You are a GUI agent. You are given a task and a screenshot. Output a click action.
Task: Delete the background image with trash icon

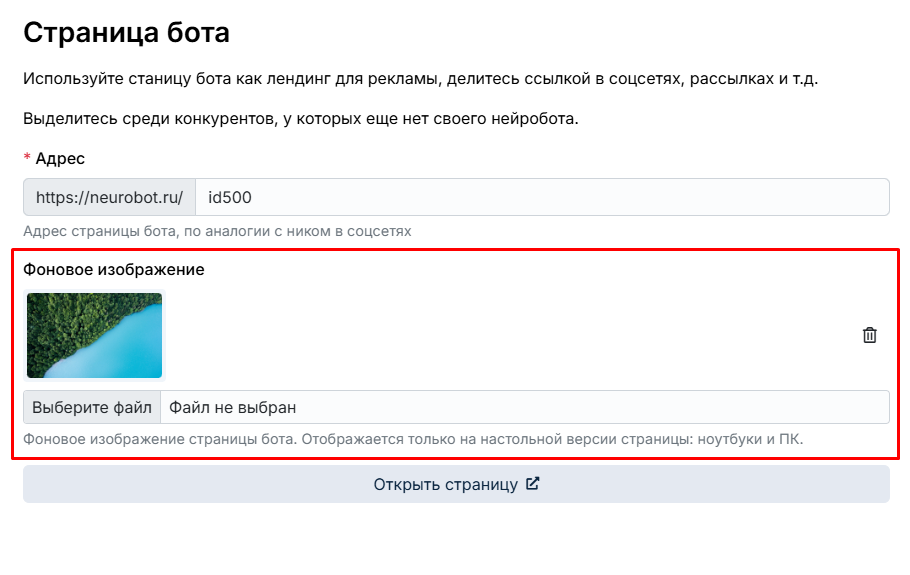[869, 335]
